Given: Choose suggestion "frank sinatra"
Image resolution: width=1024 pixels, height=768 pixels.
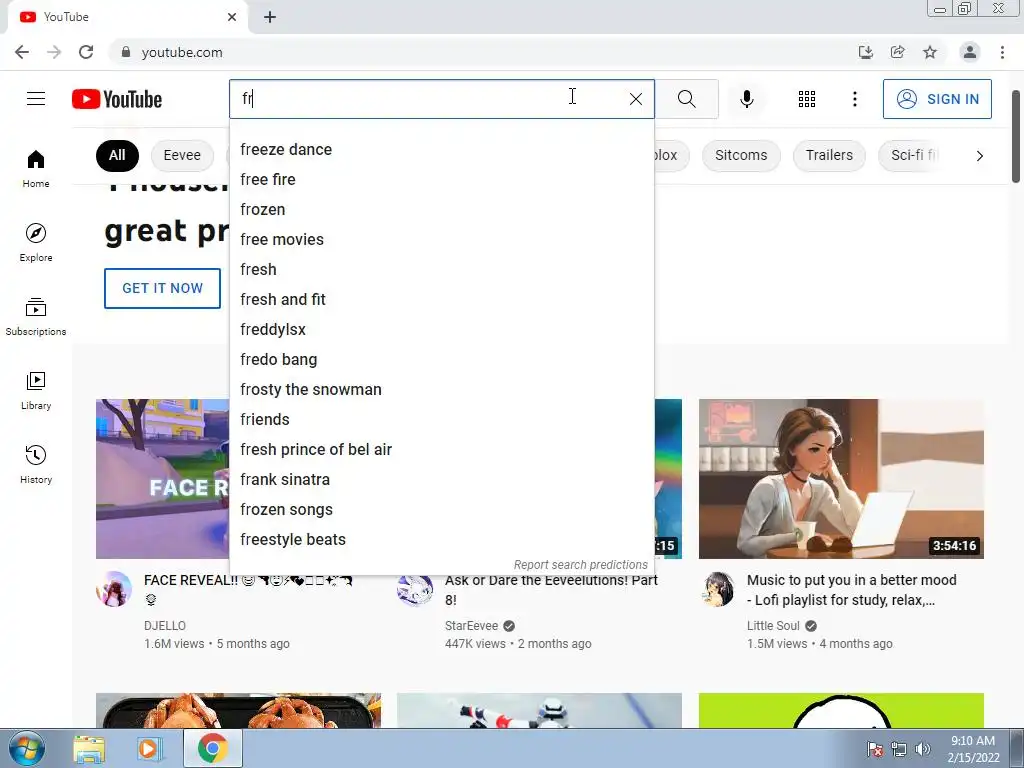Looking at the screenshot, I should (441, 480).
